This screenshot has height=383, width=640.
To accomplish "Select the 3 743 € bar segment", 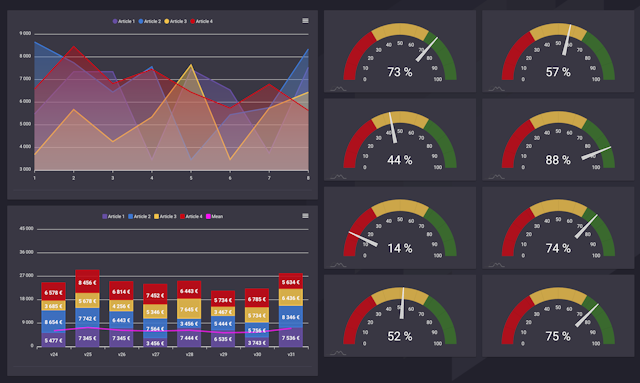I will [257, 343].
